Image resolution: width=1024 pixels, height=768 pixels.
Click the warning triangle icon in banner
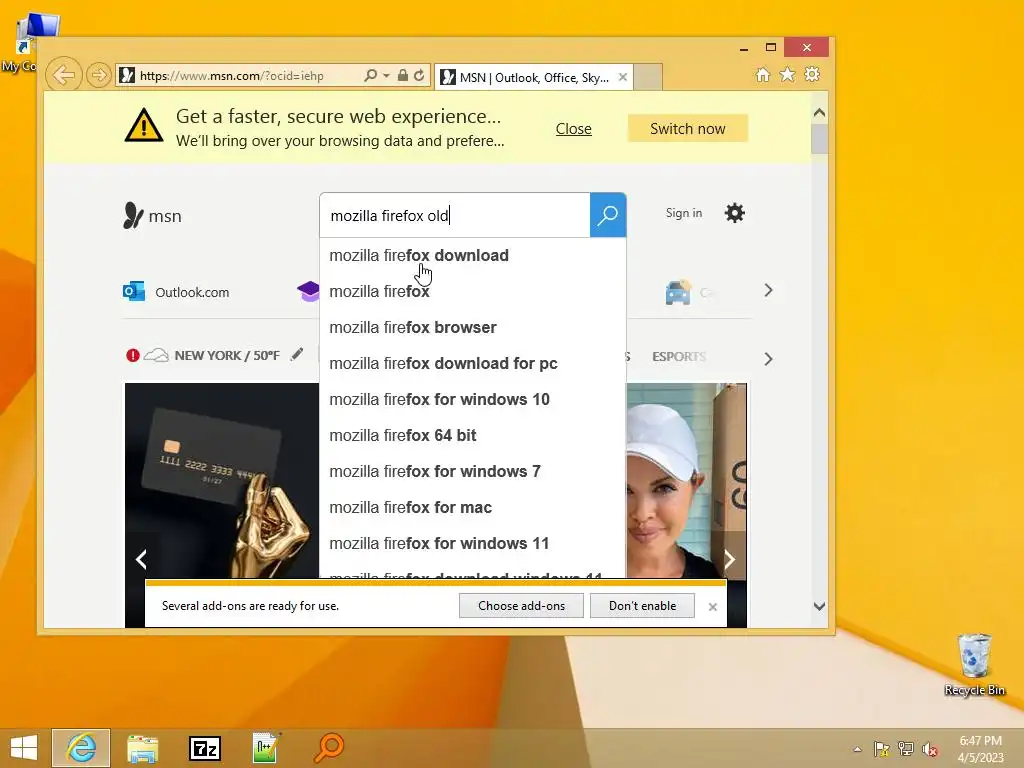[x=144, y=125]
